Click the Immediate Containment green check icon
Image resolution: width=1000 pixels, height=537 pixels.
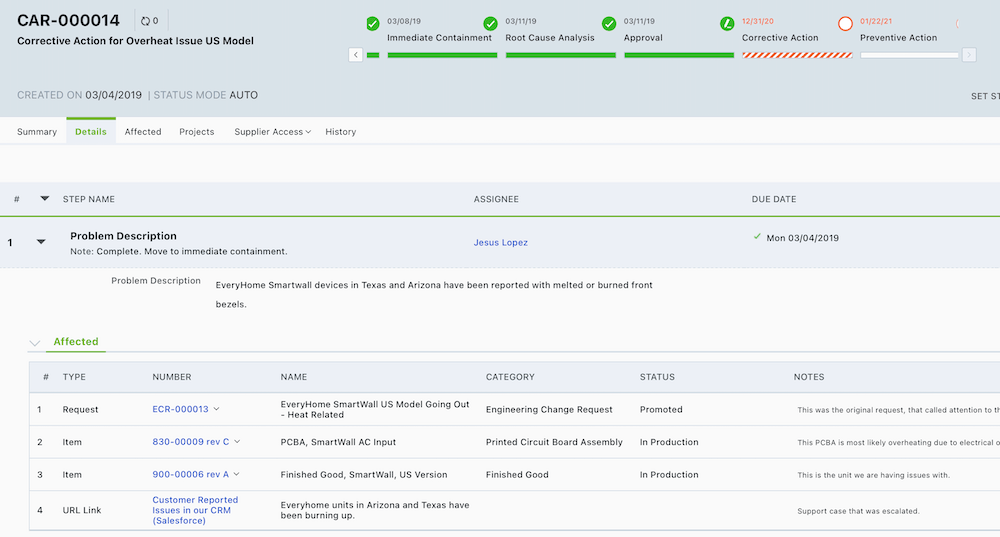tap(373, 23)
